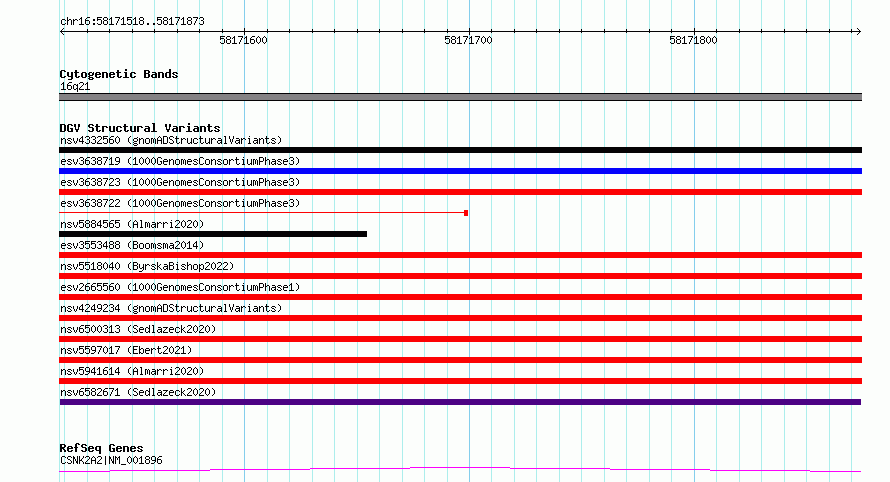Click ruler position 58171800
Image resolution: width=890 pixels, height=482 pixels.
pyautogui.click(x=693, y=40)
